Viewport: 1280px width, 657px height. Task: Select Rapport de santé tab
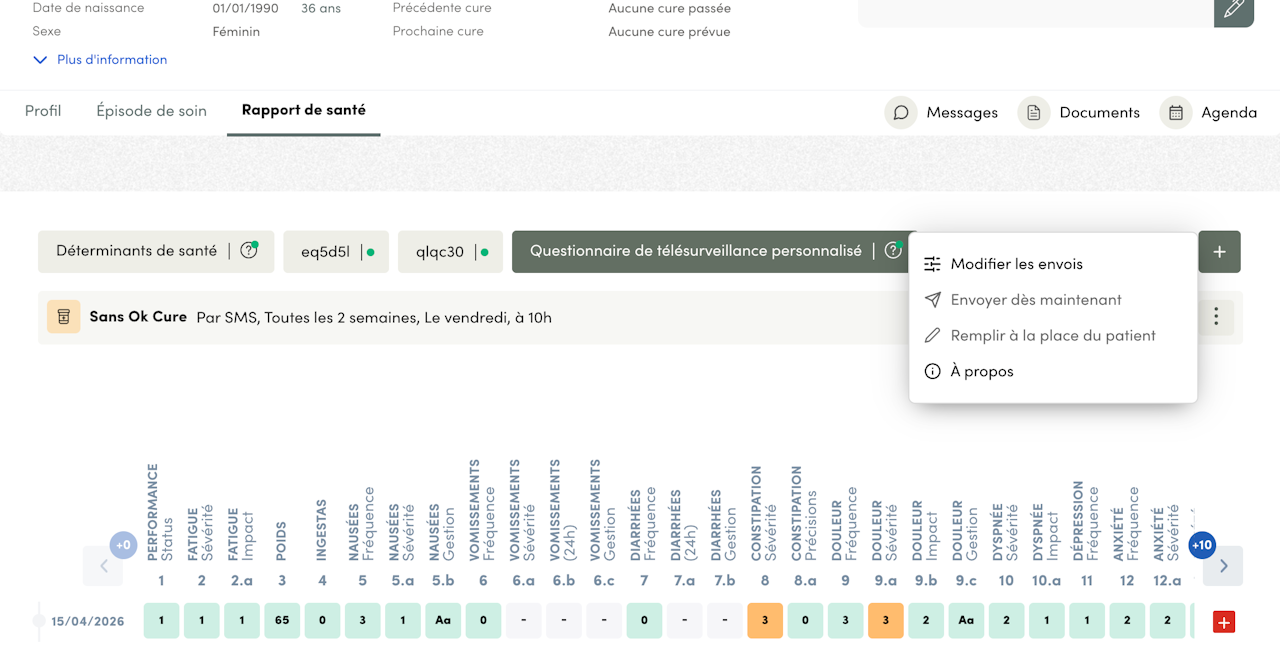pos(304,110)
